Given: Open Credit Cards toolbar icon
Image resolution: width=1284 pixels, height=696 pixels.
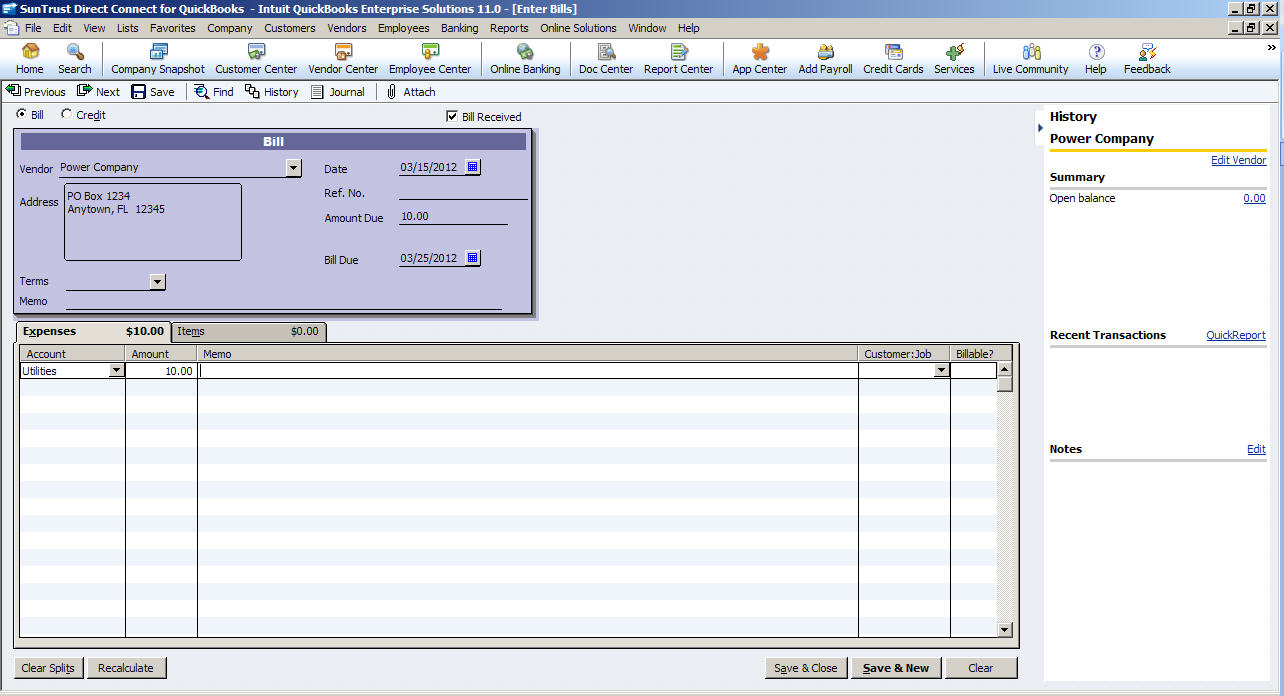Looking at the screenshot, I should point(893,59).
